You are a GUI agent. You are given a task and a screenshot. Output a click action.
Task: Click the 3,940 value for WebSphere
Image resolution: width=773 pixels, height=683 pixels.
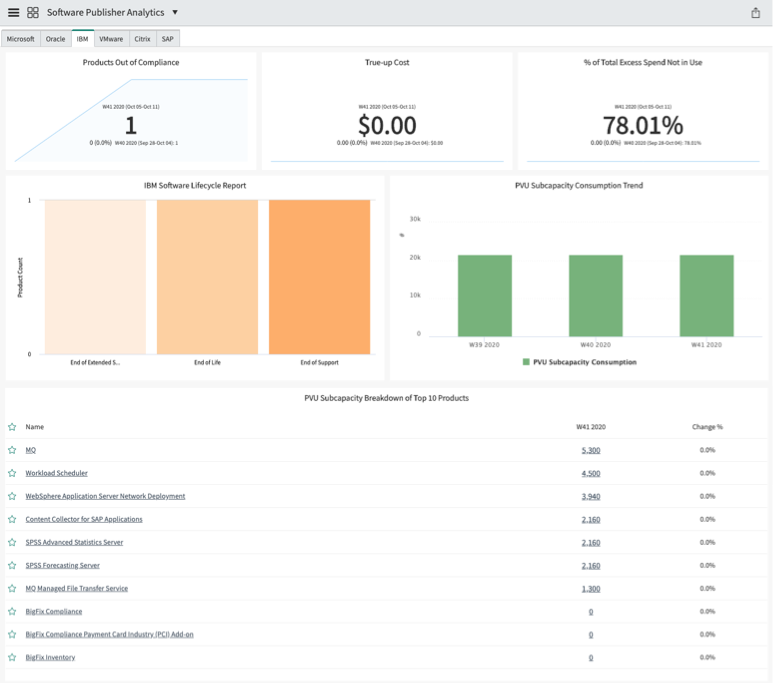tap(591, 497)
